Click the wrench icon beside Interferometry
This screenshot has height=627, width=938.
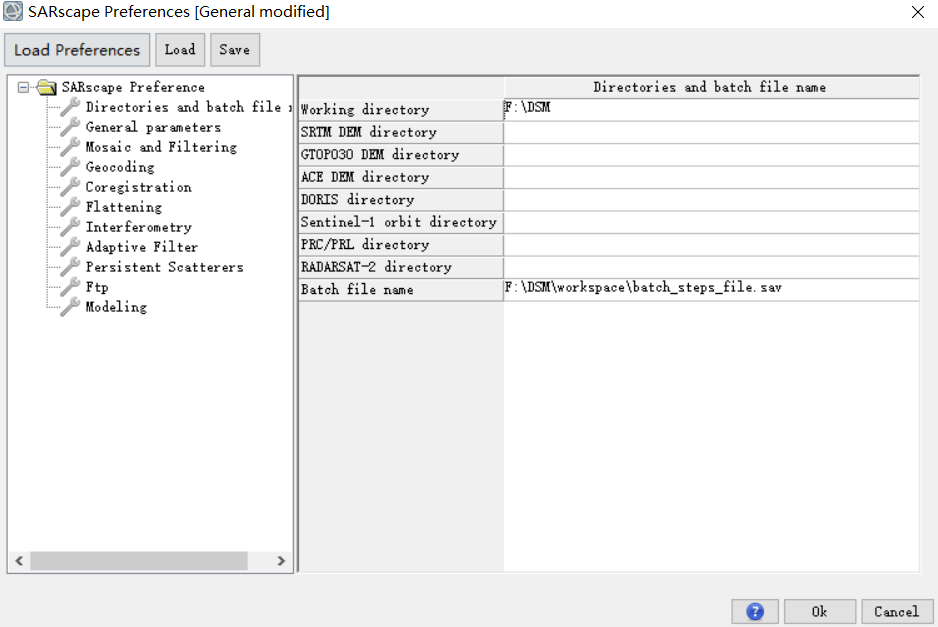[x=70, y=226]
